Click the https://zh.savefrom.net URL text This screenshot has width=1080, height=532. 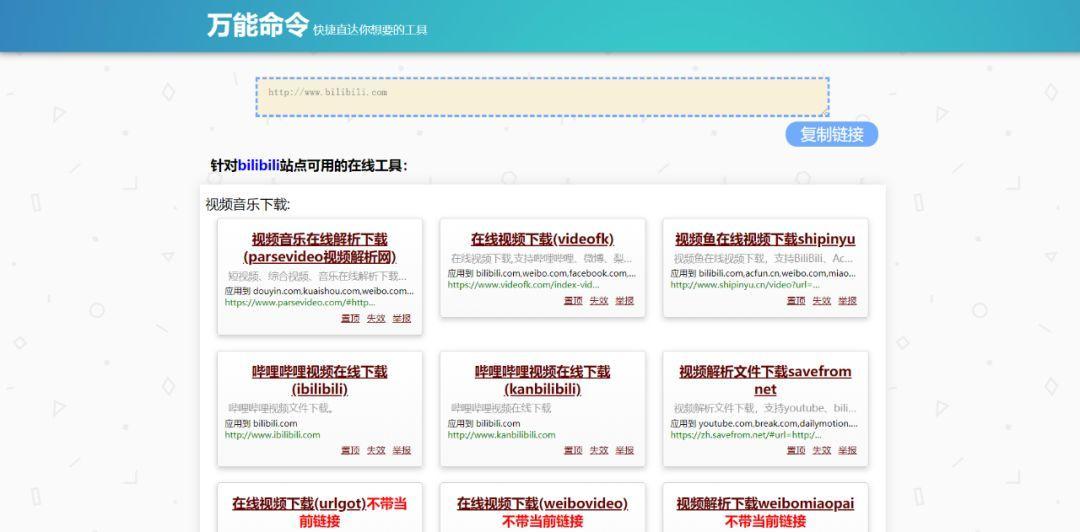pos(746,435)
